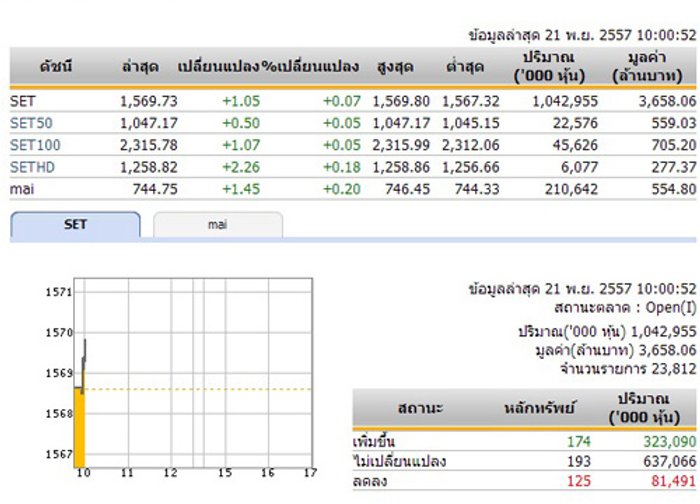Click declining volume 81,491
Image resolution: width=700 pixels, height=504 pixels.
[x=674, y=481]
